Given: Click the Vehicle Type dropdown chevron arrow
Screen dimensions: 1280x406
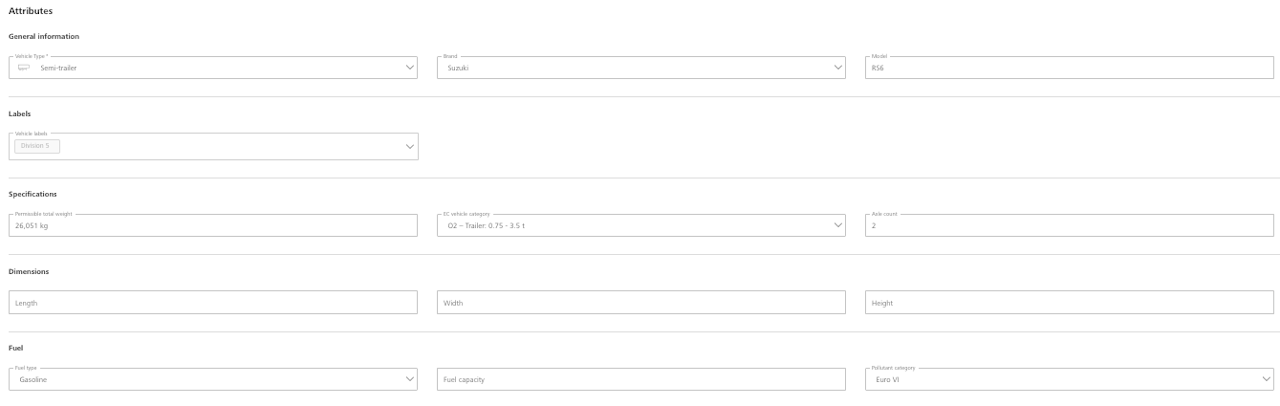Looking at the screenshot, I should (x=410, y=68).
